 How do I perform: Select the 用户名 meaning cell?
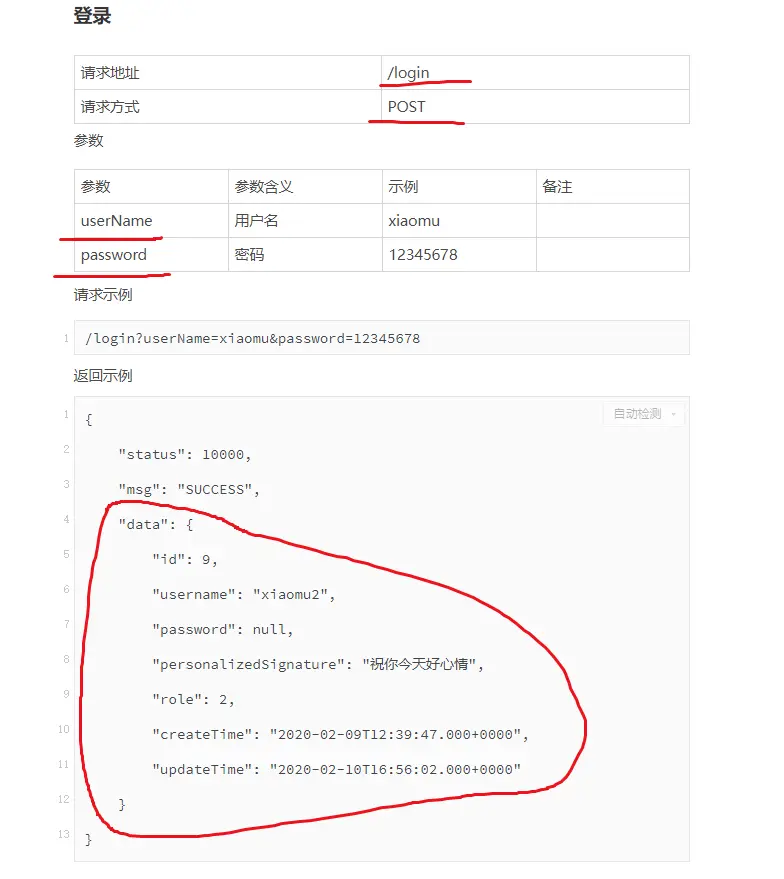(x=305, y=221)
